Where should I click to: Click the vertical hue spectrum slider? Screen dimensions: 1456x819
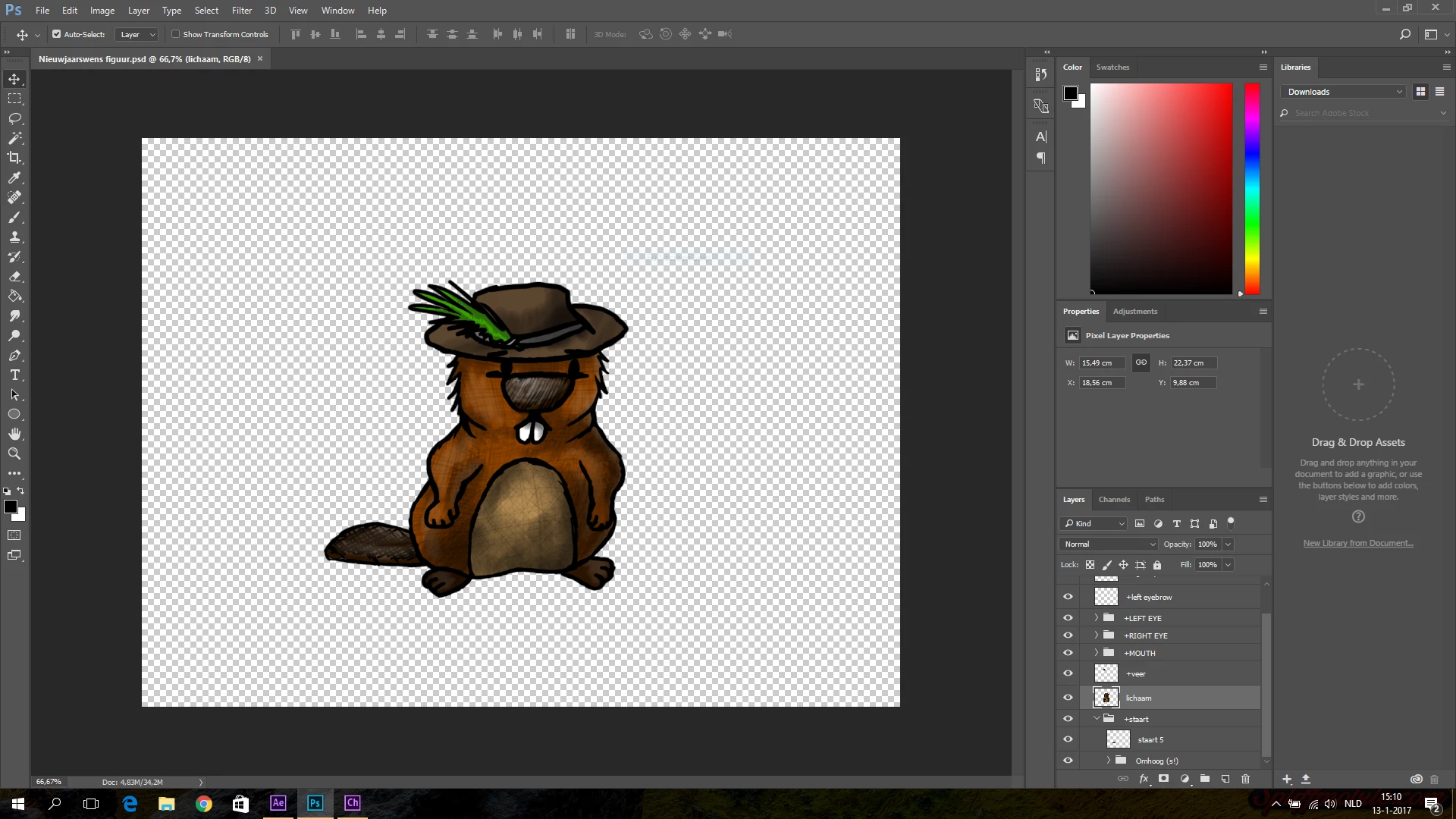pos(1252,188)
